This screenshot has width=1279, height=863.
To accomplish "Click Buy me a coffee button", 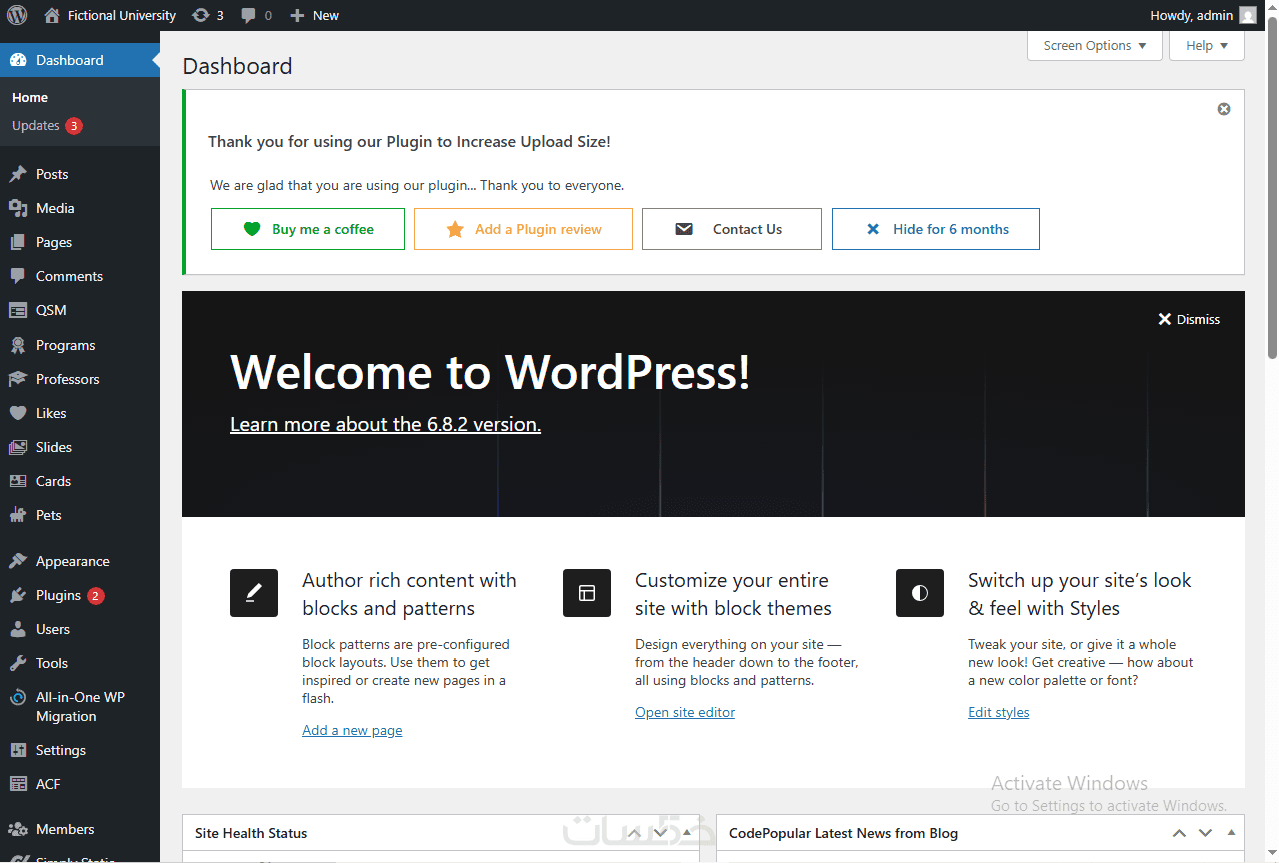I will tap(308, 229).
